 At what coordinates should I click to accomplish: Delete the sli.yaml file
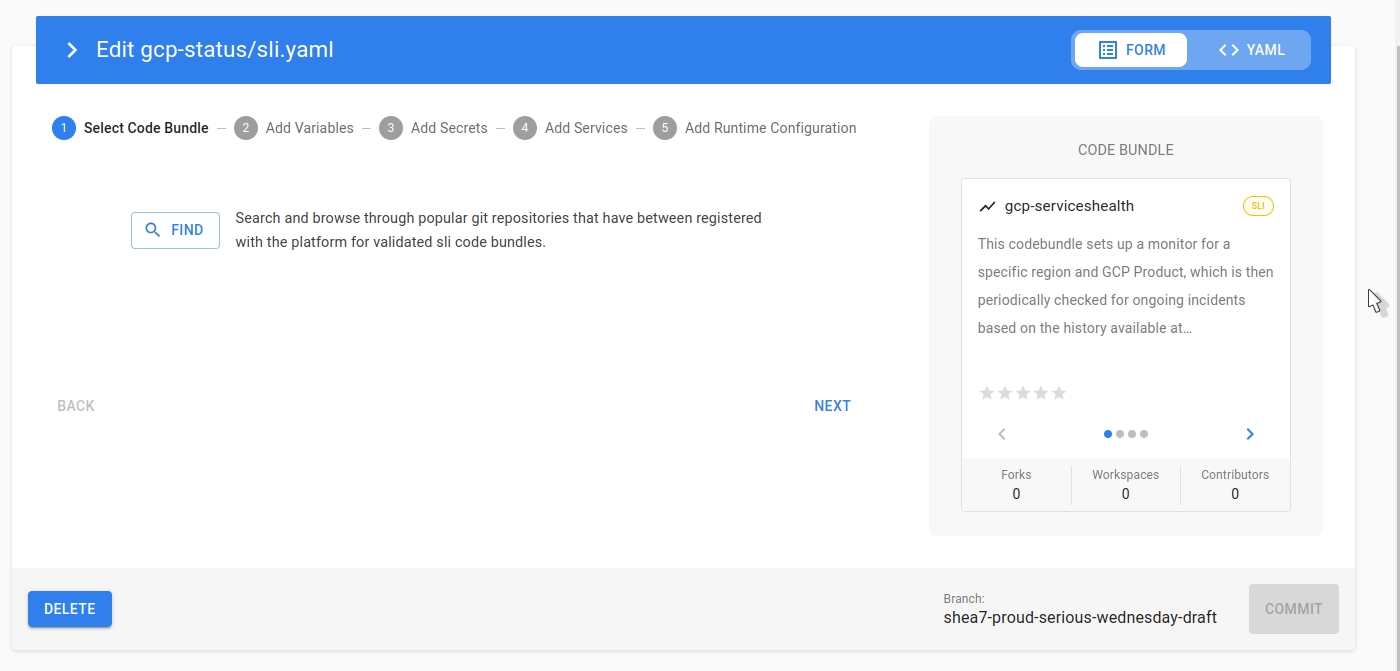[70, 609]
